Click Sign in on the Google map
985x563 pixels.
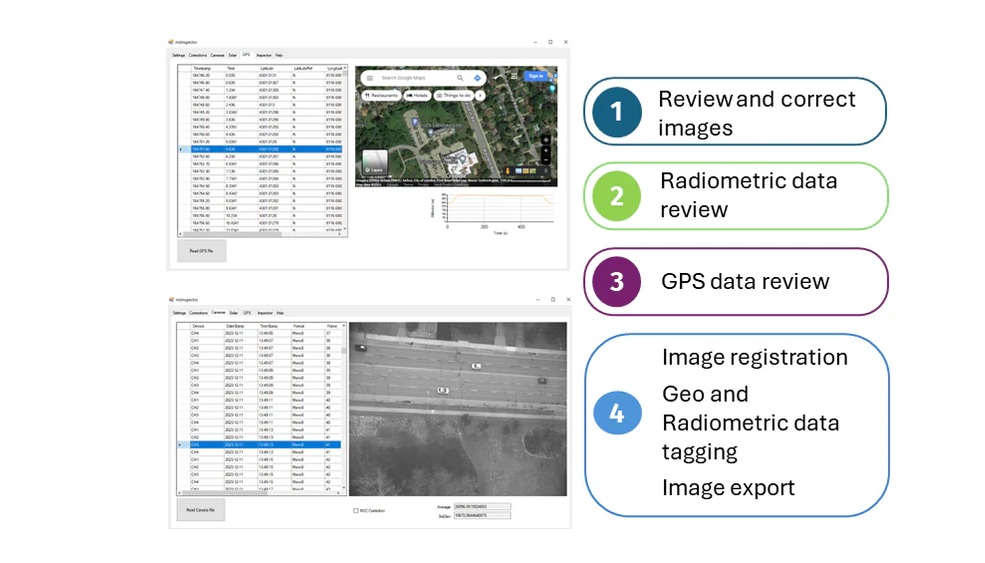pyautogui.click(x=536, y=76)
